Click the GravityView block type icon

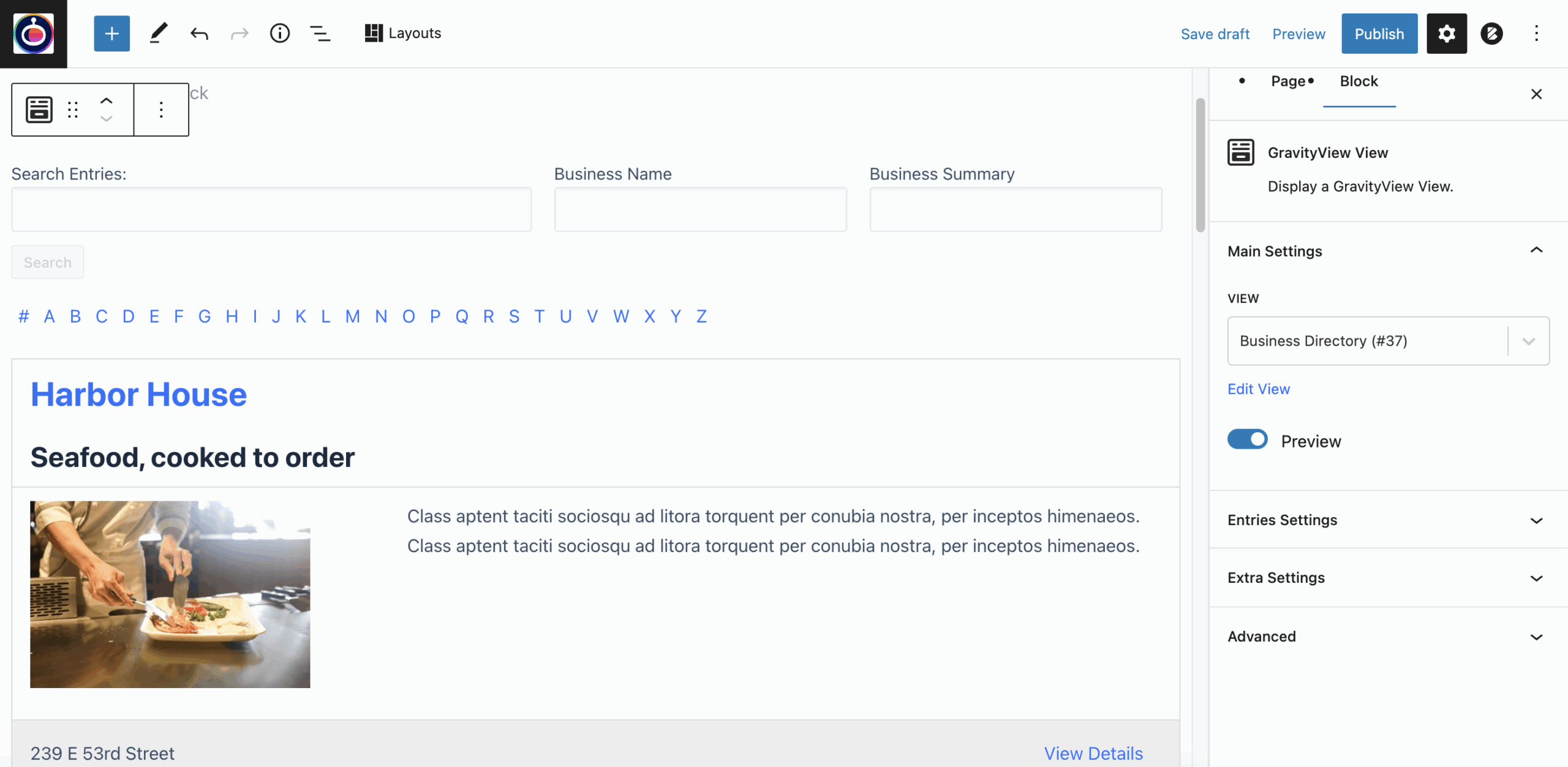(39, 110)
